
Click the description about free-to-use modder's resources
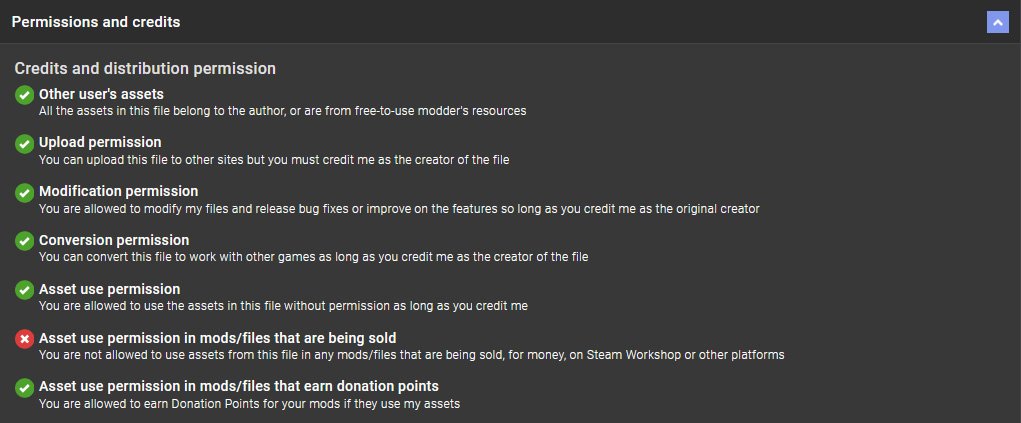(x=282, y=110)
